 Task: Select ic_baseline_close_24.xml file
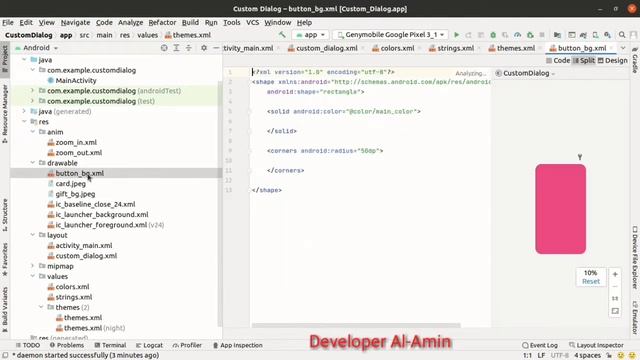[95, 204]
